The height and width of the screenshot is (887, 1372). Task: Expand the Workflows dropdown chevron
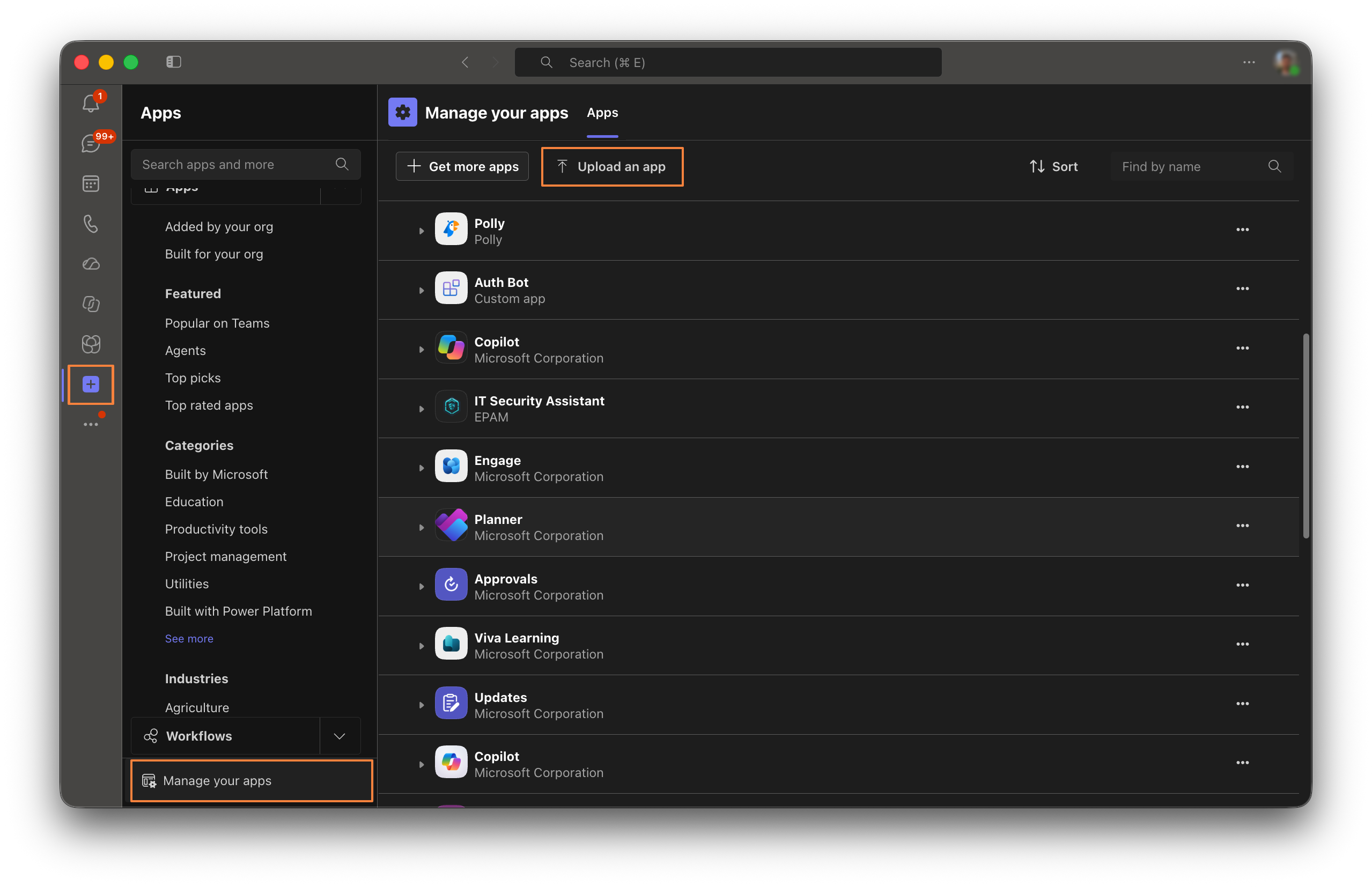340,736
